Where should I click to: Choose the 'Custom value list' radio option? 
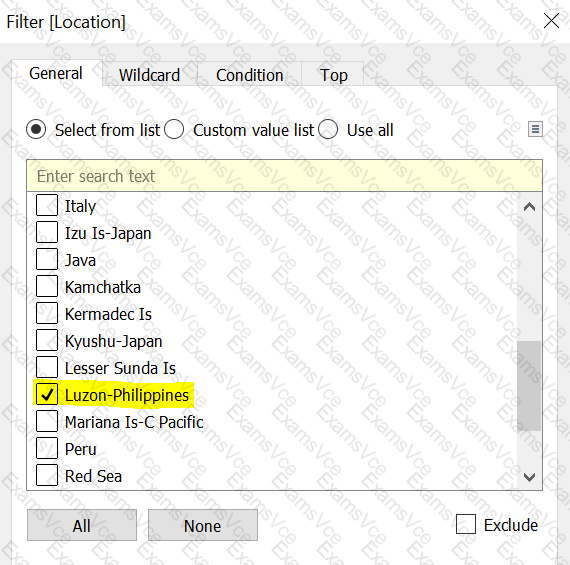(174, 129)
